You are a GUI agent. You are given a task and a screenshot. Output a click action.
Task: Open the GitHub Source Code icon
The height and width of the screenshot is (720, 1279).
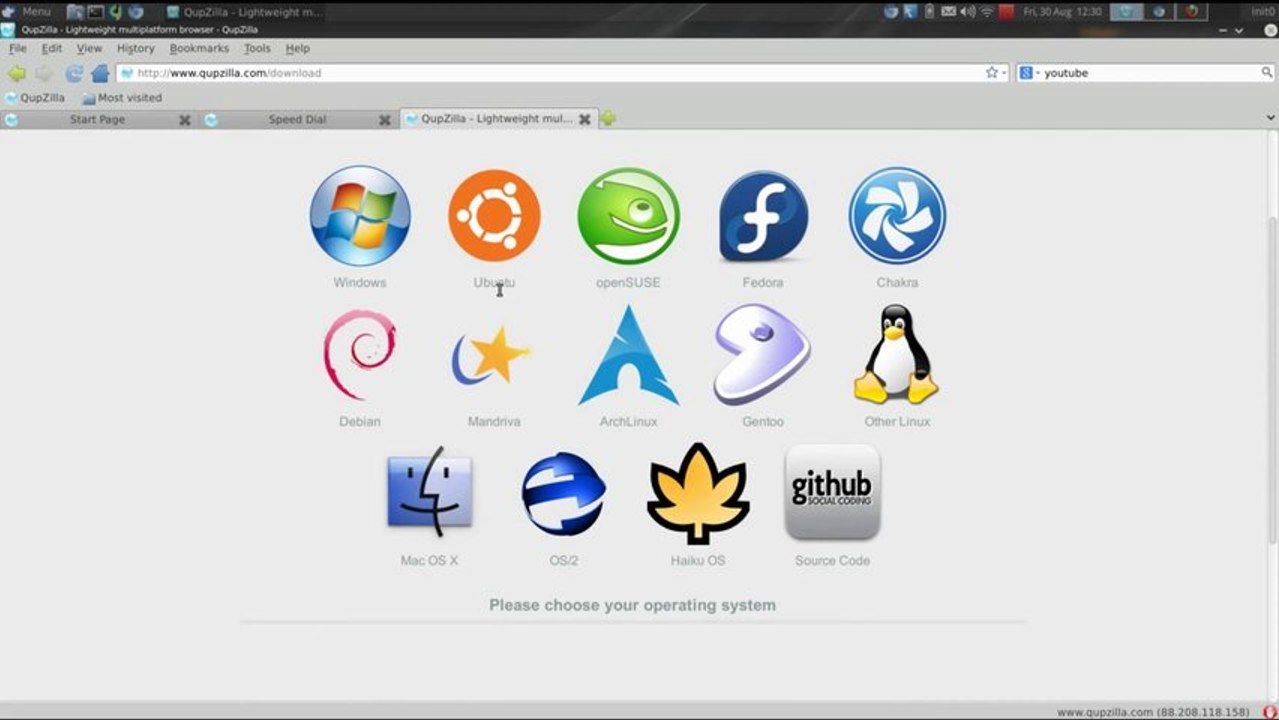[832, 493]
